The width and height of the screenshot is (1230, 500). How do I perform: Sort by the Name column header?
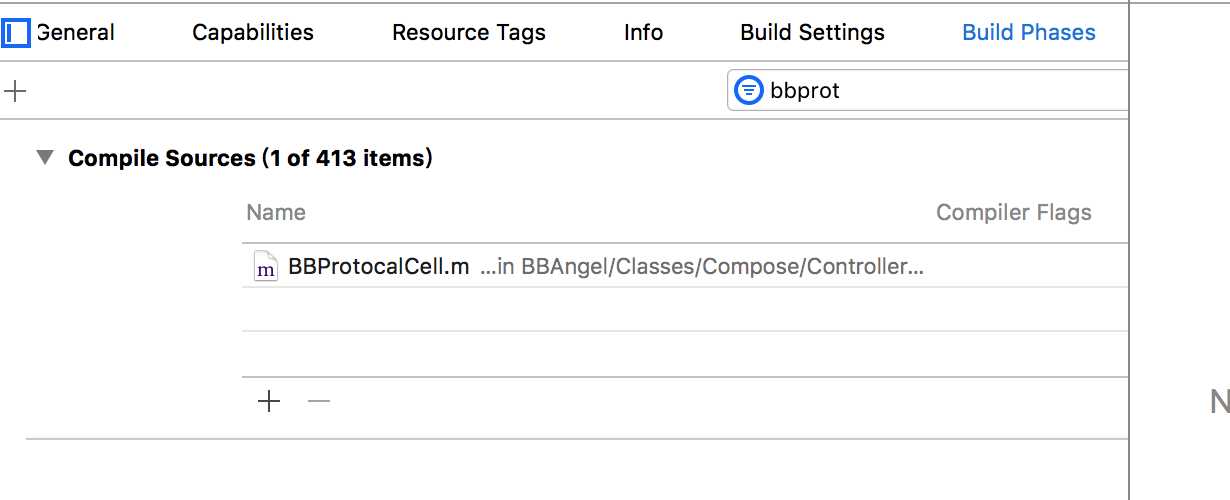pos(276,212)
